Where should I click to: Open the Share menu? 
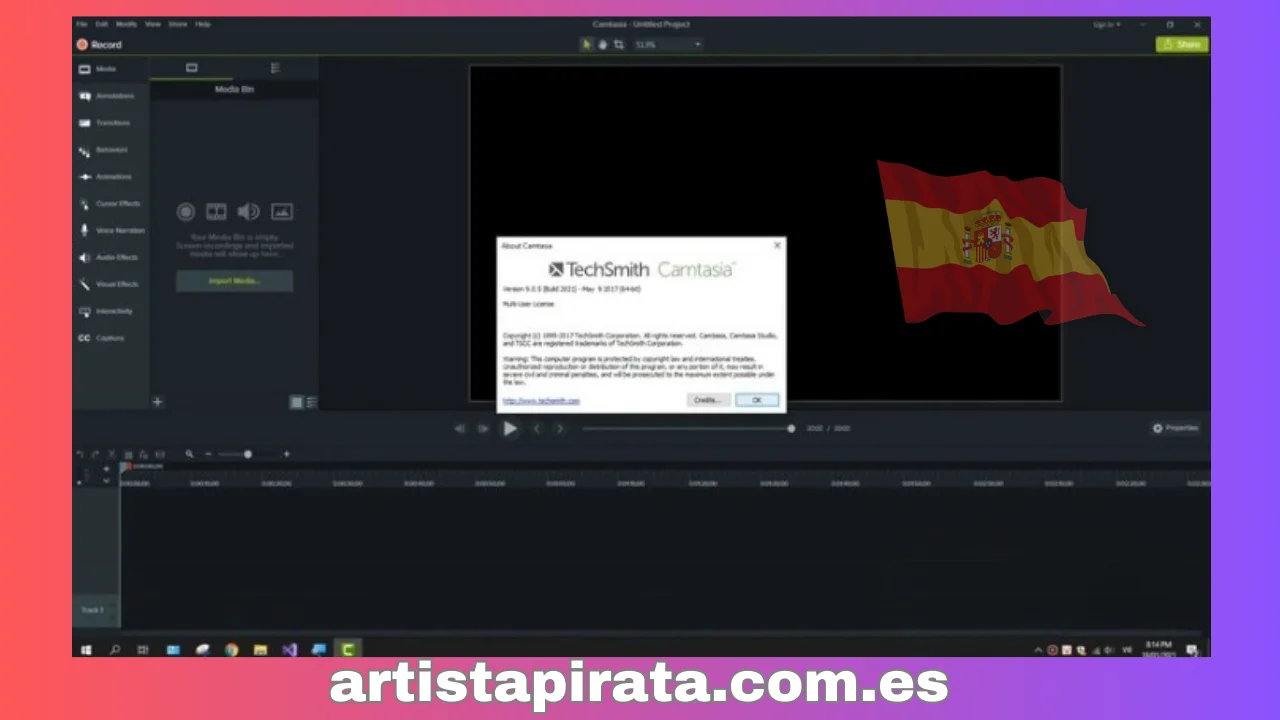click(x=178, y=24)
